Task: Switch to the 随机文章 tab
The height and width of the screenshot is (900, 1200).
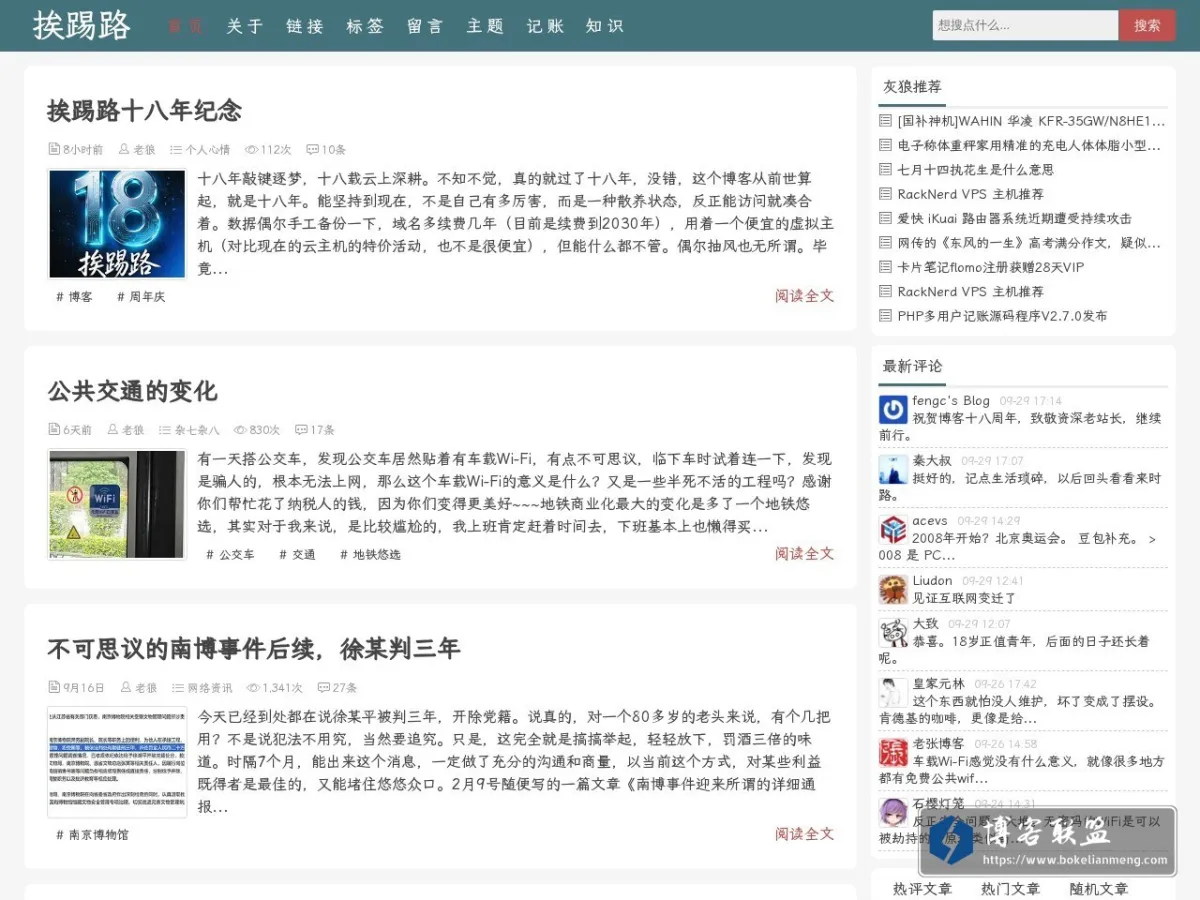Action: tap(1098, 888)
